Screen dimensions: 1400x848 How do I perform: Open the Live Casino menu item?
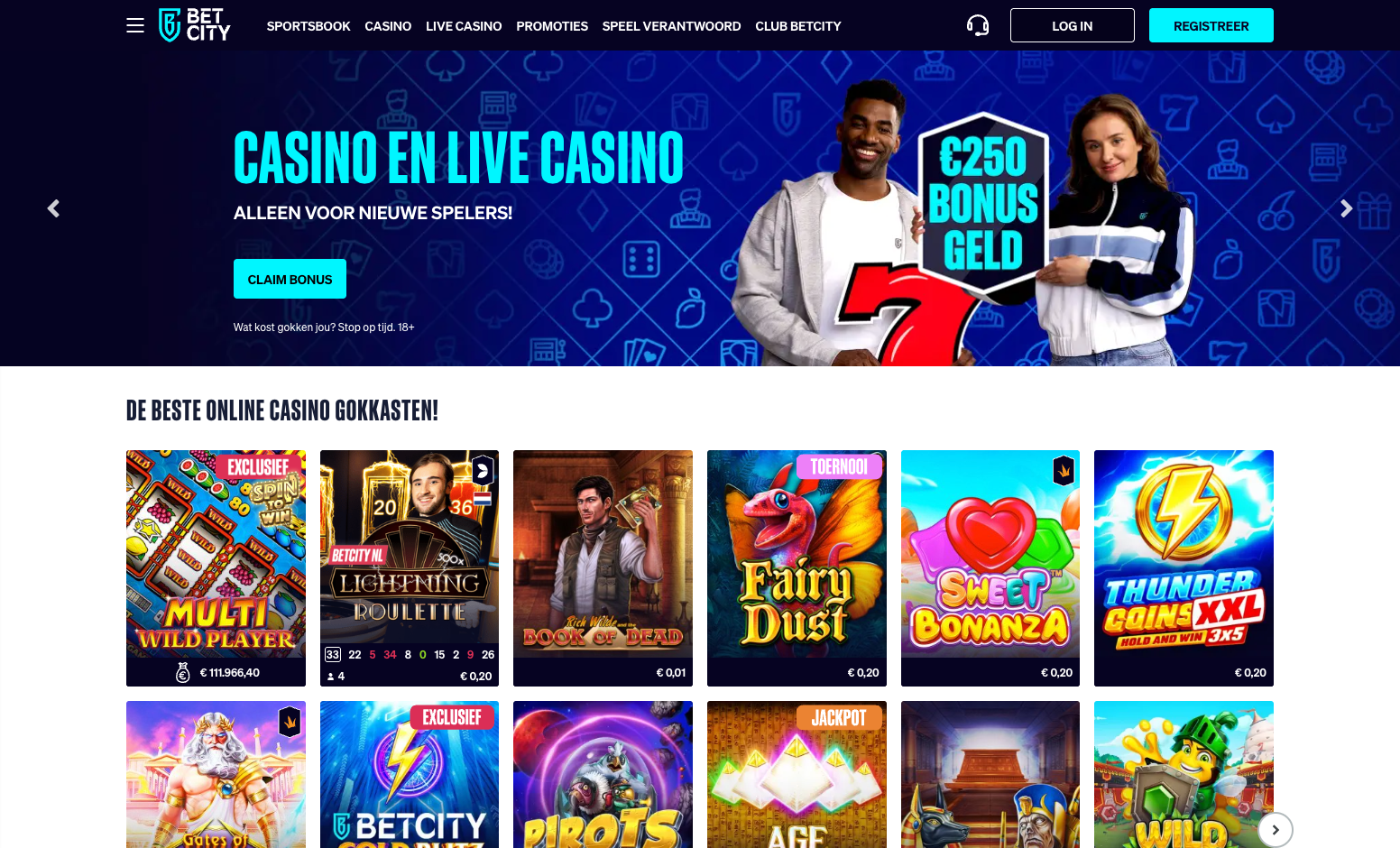pyautogui.click(x=464, y=26)
